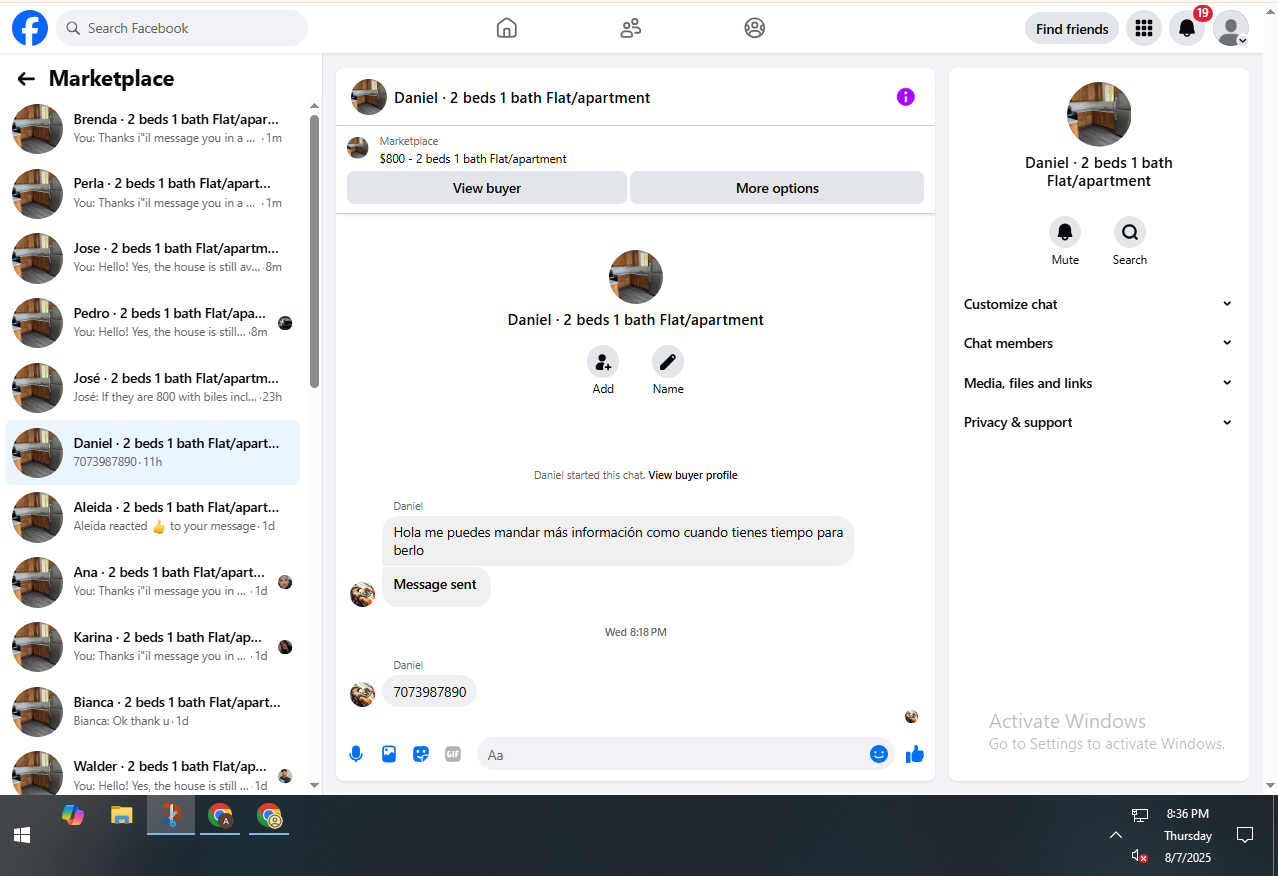This screenshot has height=876, width=1278.
Task: Go back from Marketplace chats
Action: click(x=26, y=79)
